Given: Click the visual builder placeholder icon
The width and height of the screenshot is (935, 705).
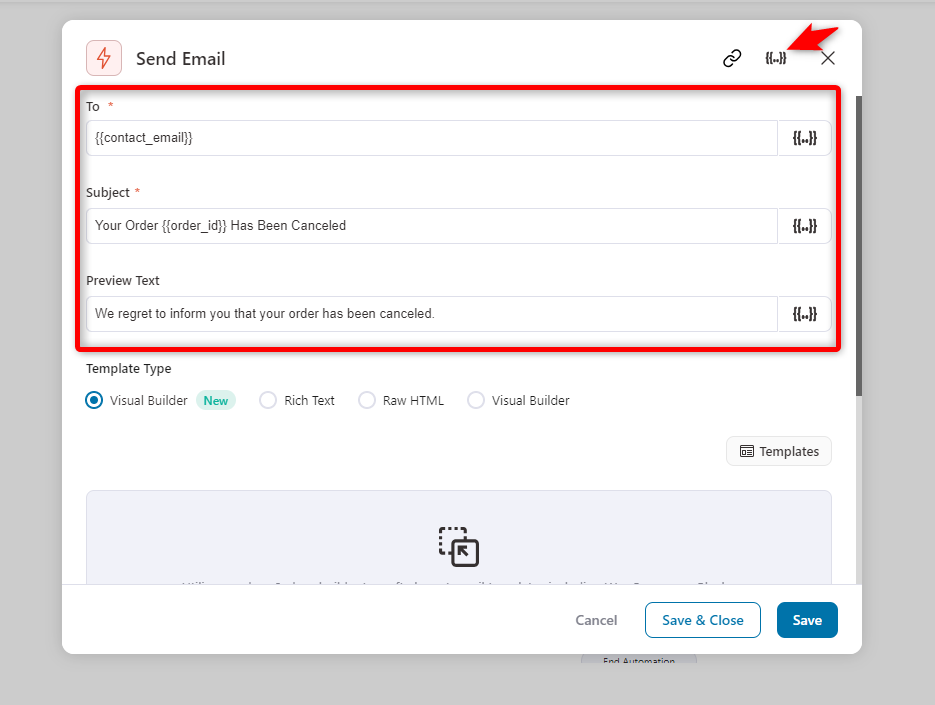Looking at the screenshot, I should coord(459,547).
